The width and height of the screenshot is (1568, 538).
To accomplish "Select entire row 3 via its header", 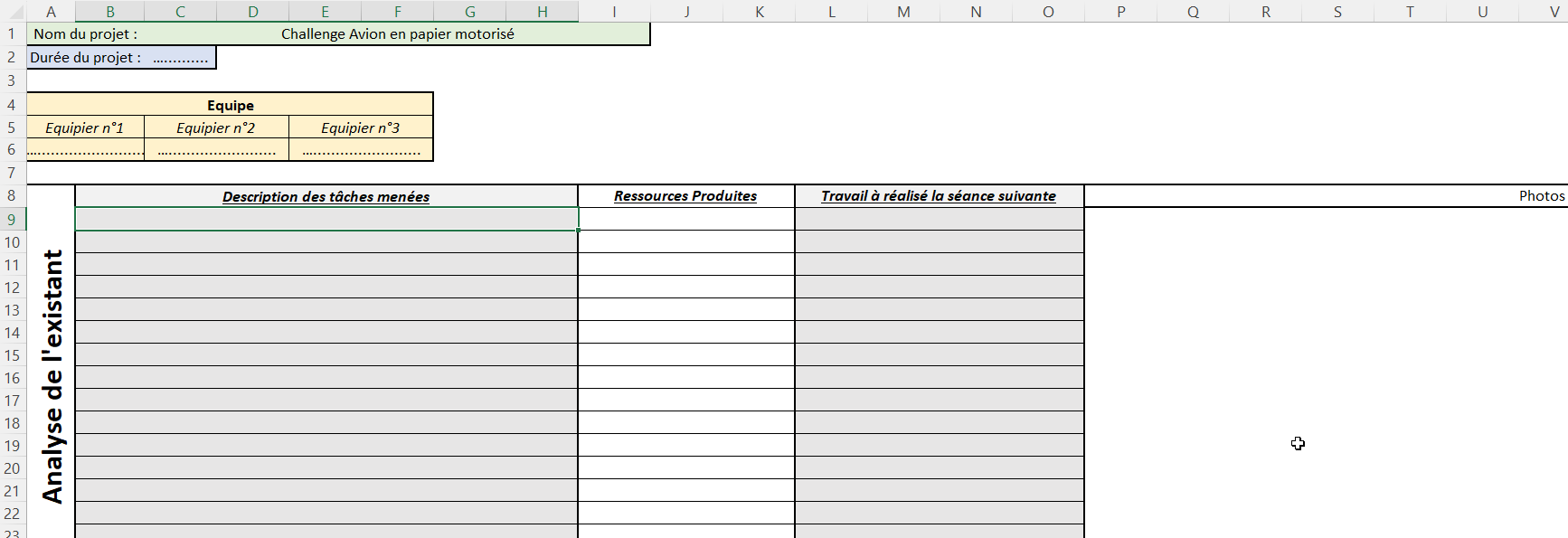I will [12, 81].
